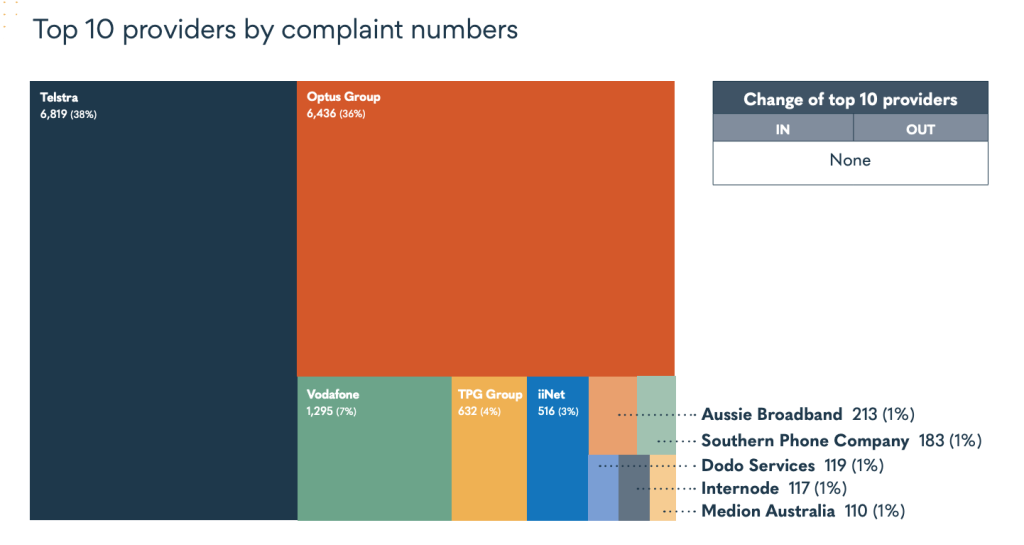Select the yellow TPG Group block

click(x=489, y=448)
